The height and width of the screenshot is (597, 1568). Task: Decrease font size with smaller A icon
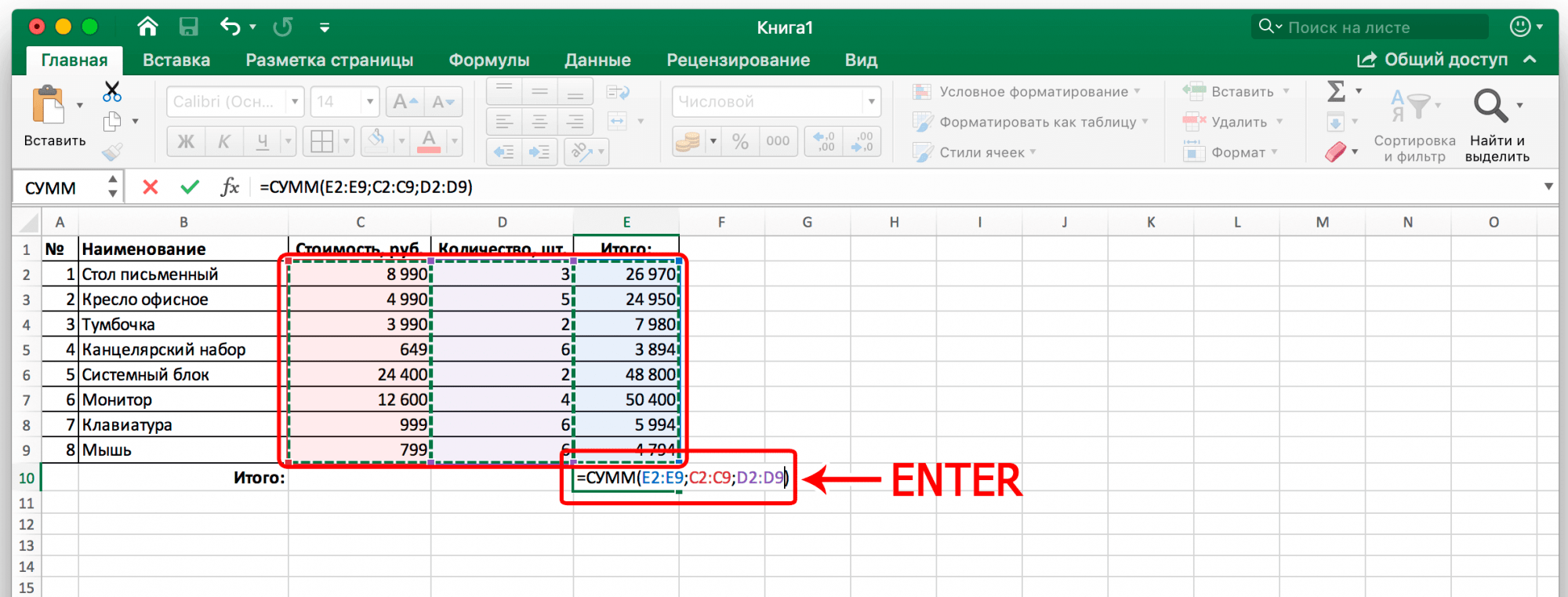(443, 101)
